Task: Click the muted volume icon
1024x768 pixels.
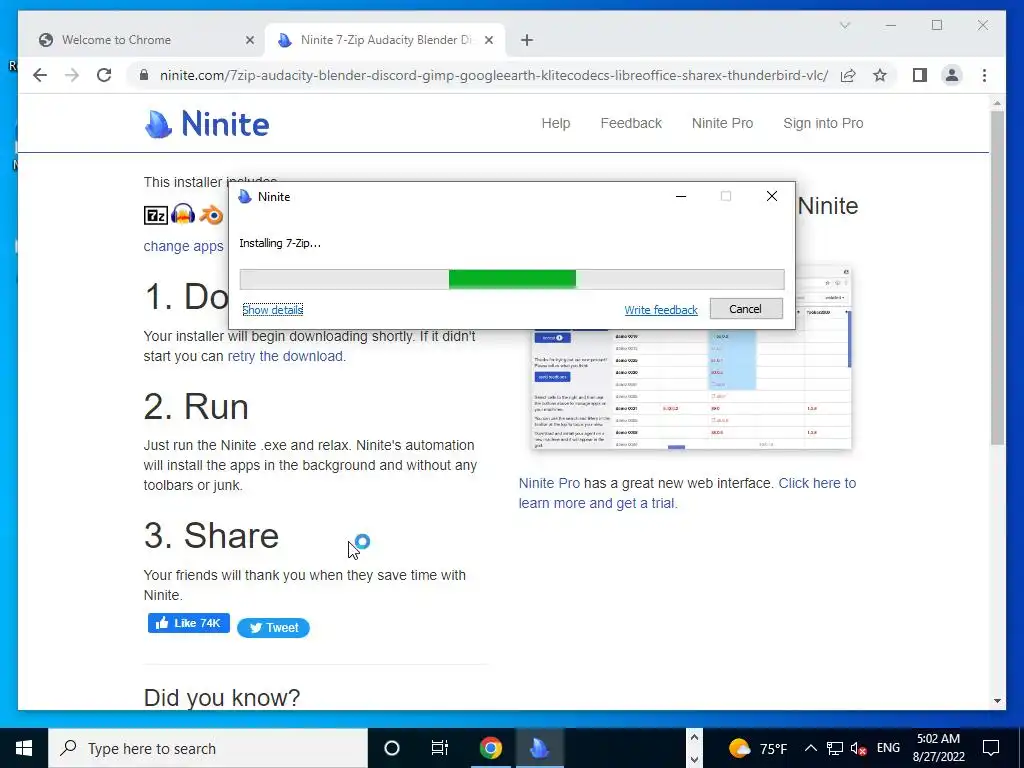Action: pos(858,748)
